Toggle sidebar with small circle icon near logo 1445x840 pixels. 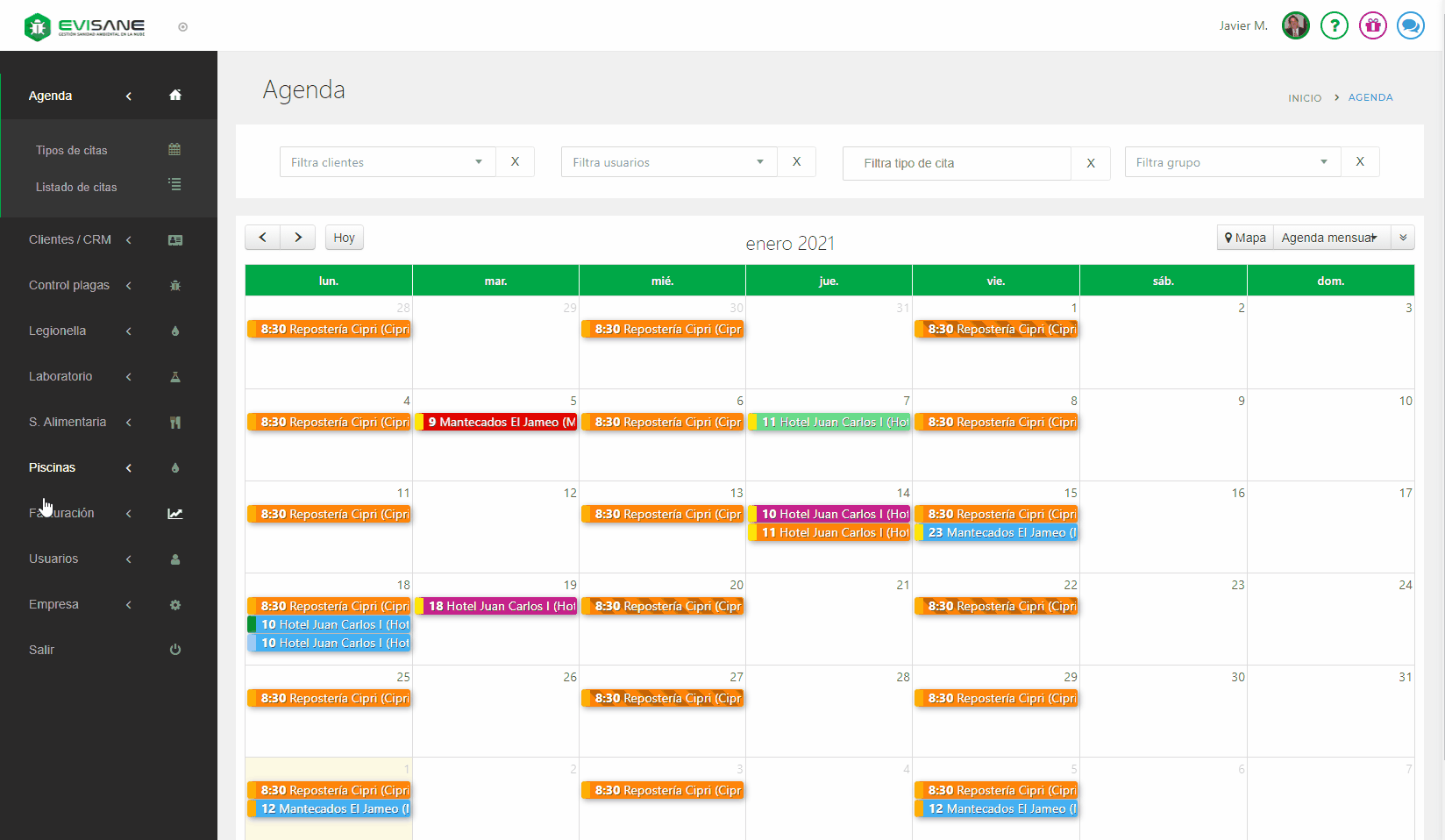(x=182, y=27)
